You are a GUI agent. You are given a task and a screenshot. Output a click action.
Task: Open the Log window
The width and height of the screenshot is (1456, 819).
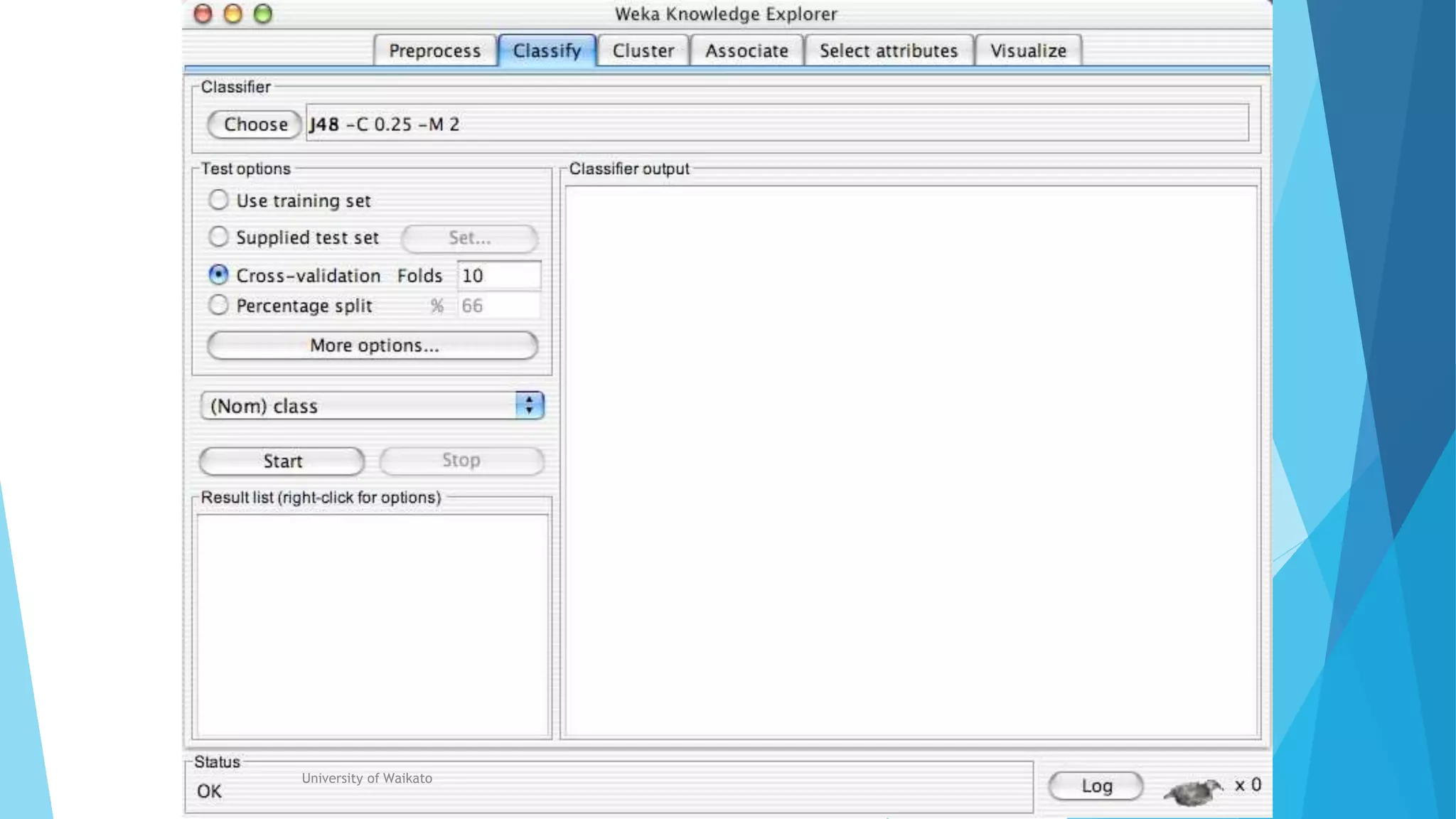(1096, 786)
